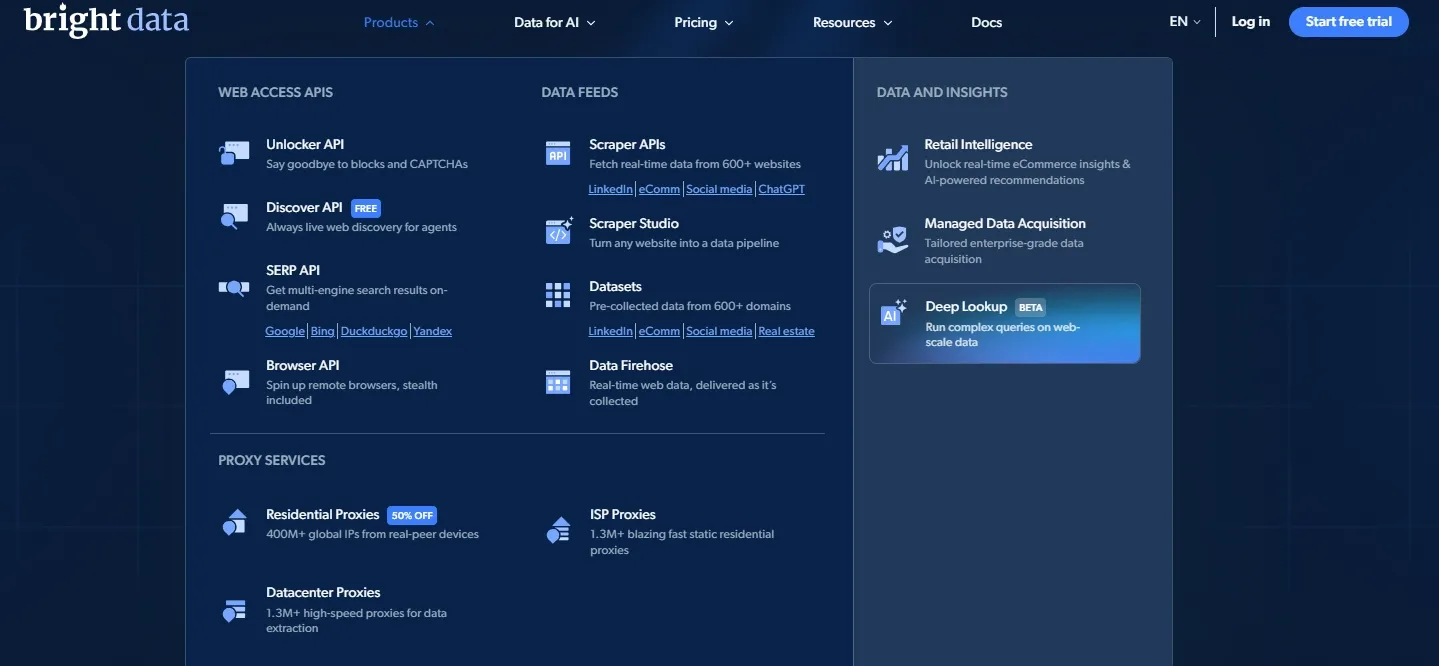Click 'Always live web discovery for agents'
1439x666 pixels.
[x=361, y=227]
